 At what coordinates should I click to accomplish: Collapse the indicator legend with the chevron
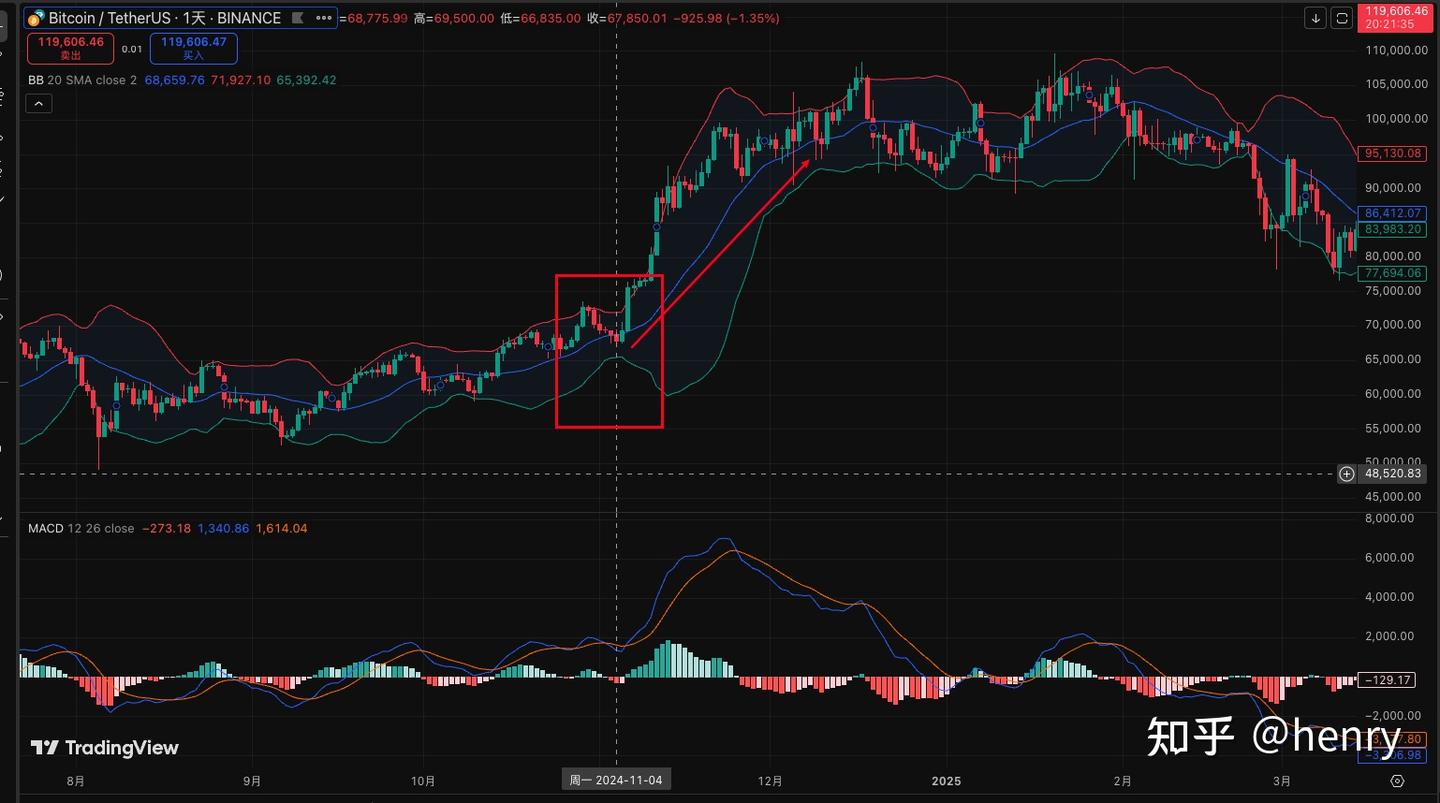pos(39,103)
